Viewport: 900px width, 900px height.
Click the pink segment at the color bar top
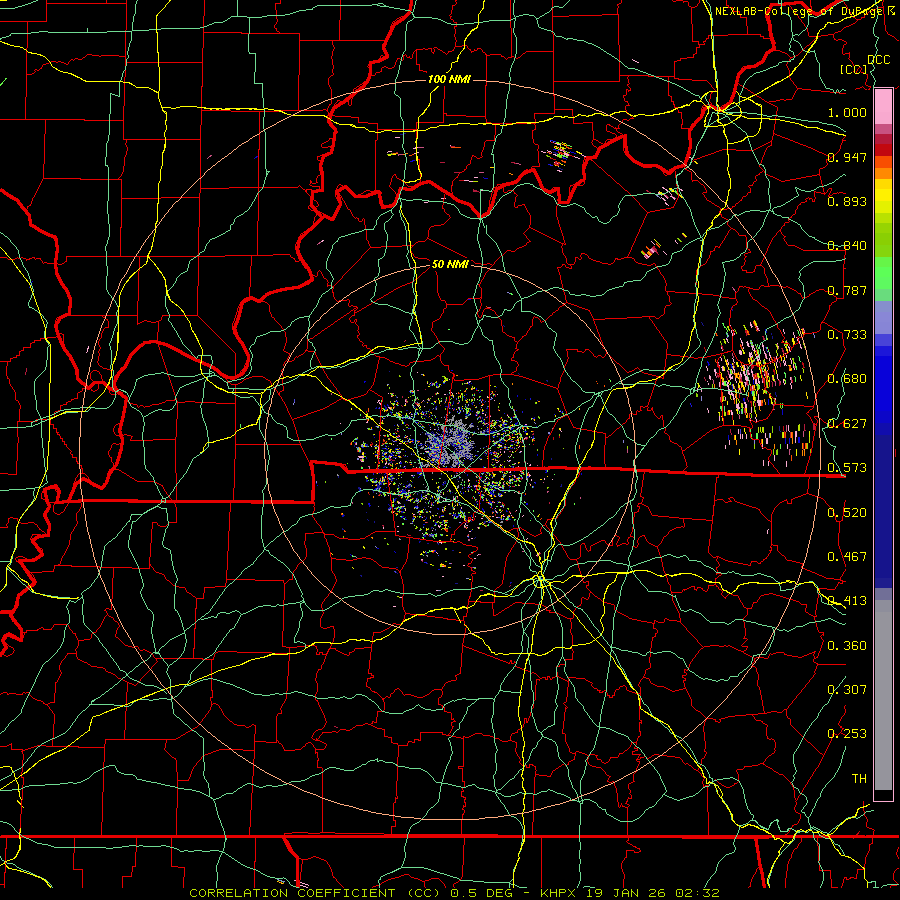click(x=883, y=106)
